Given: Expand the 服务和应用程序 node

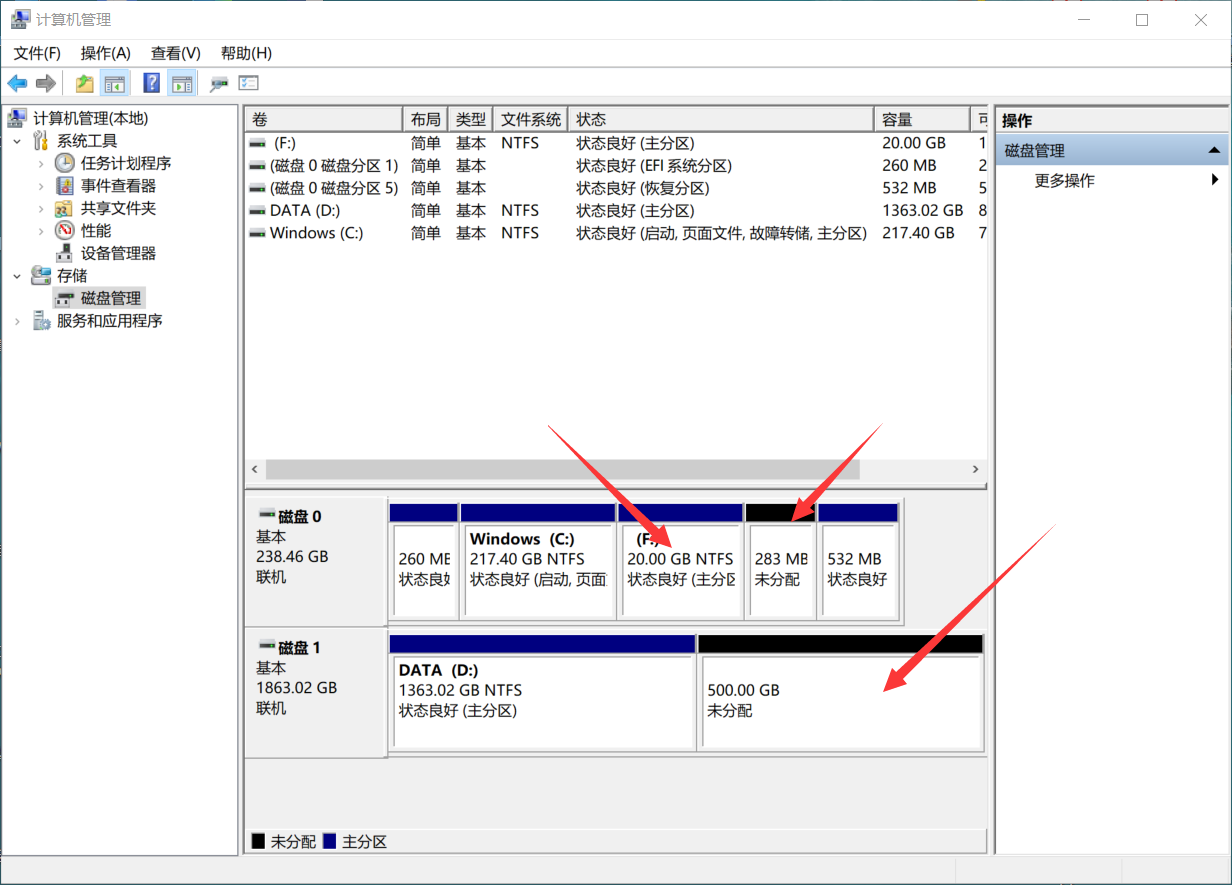Looking at the screenshot, I should pyautogui.click(x=17, y=321).
